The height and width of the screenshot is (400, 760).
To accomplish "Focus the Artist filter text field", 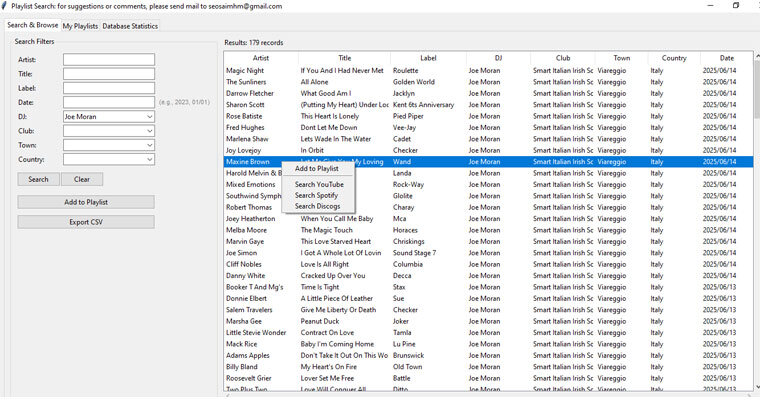I will 109,60.
